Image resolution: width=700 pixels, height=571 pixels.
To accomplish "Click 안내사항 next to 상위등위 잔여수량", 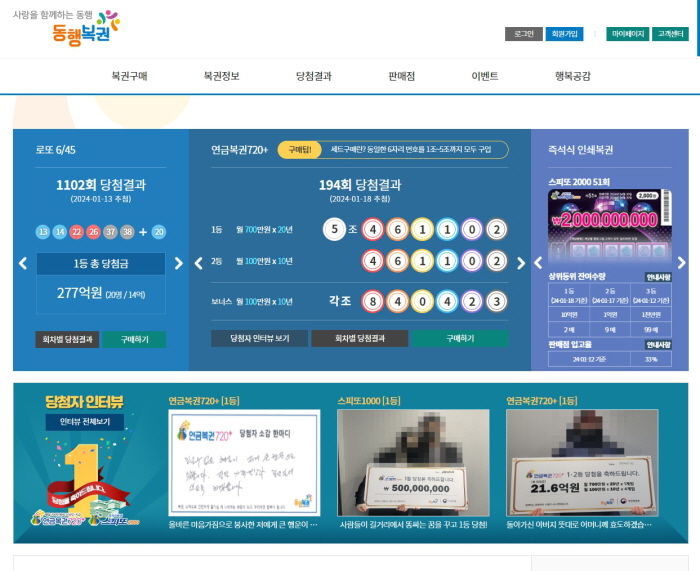I will point(658,277).
